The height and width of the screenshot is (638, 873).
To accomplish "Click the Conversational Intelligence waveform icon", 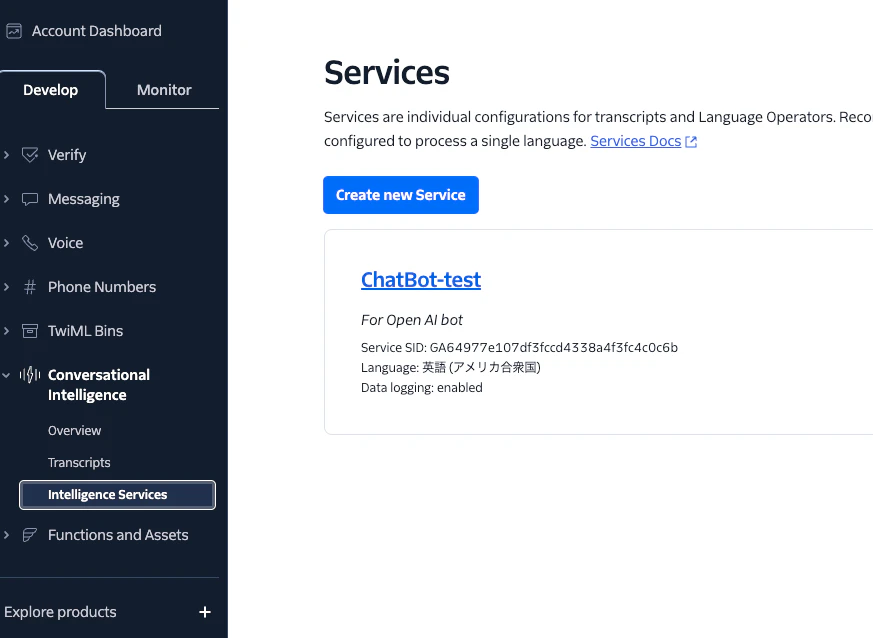I will pyautogui.click(x=30, y=375).
